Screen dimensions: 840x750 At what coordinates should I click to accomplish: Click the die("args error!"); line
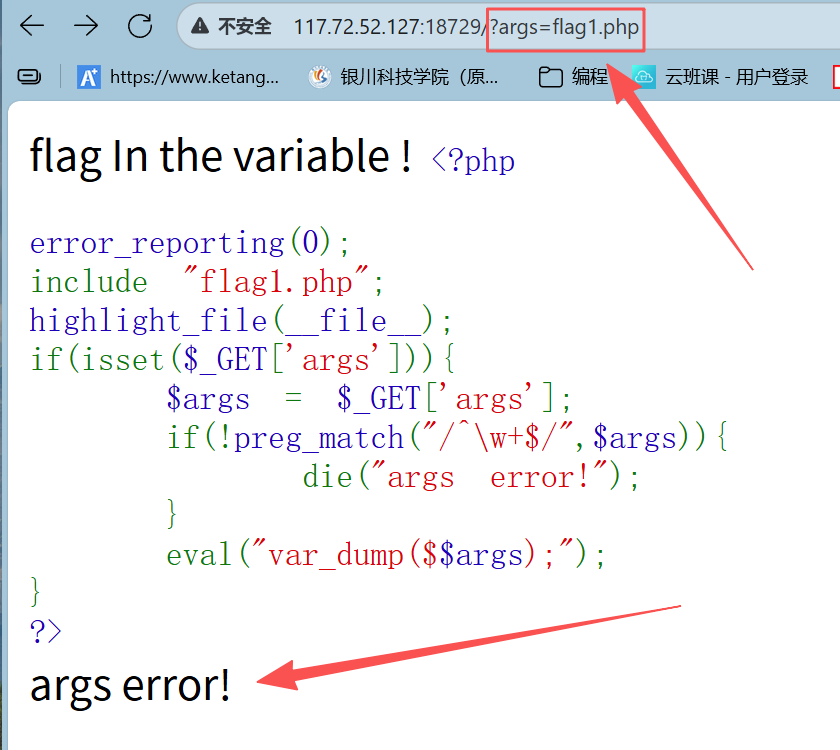[x=471, y=477]
